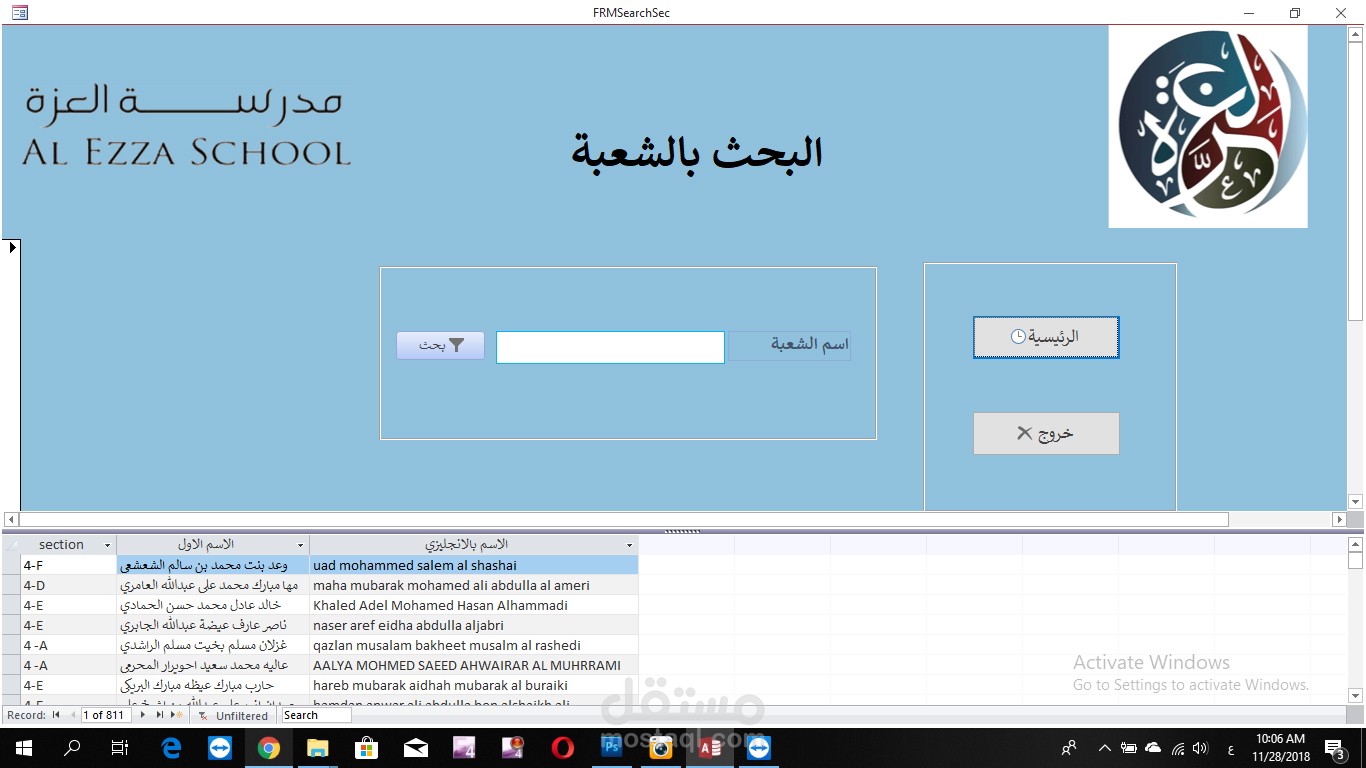Click the خروج exit button
Screen dimensions: 1366x768
click(x=1046, y=434)
